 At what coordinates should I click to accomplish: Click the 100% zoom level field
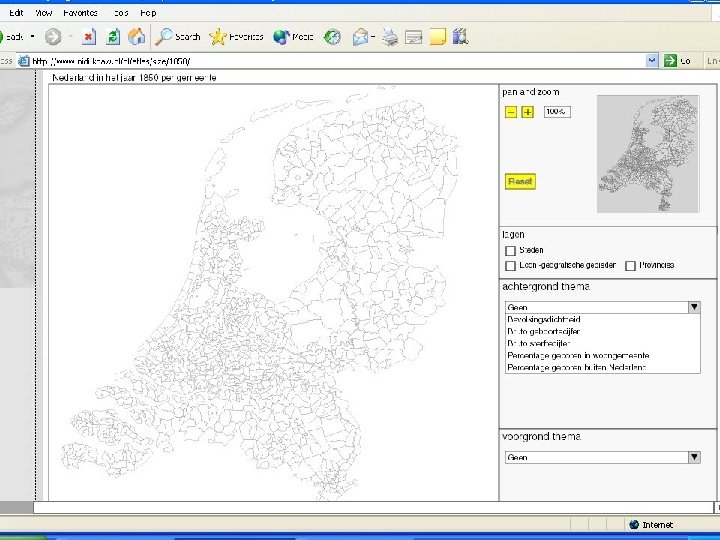coord(557,112)
